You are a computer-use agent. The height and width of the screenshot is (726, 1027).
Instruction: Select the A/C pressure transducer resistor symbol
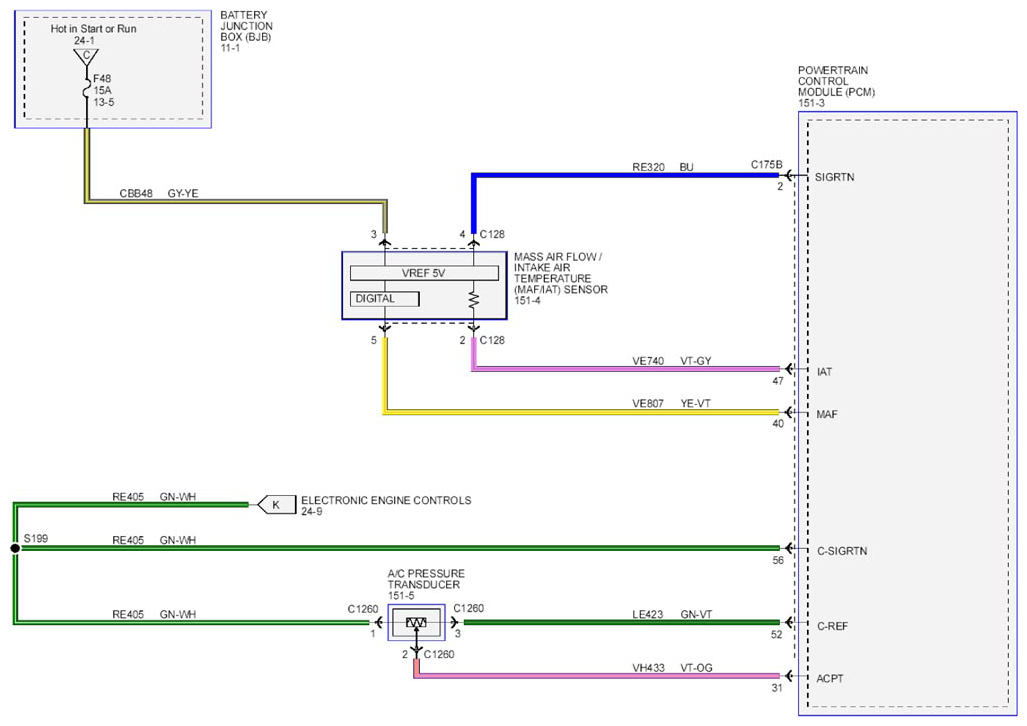coord(416,622)
